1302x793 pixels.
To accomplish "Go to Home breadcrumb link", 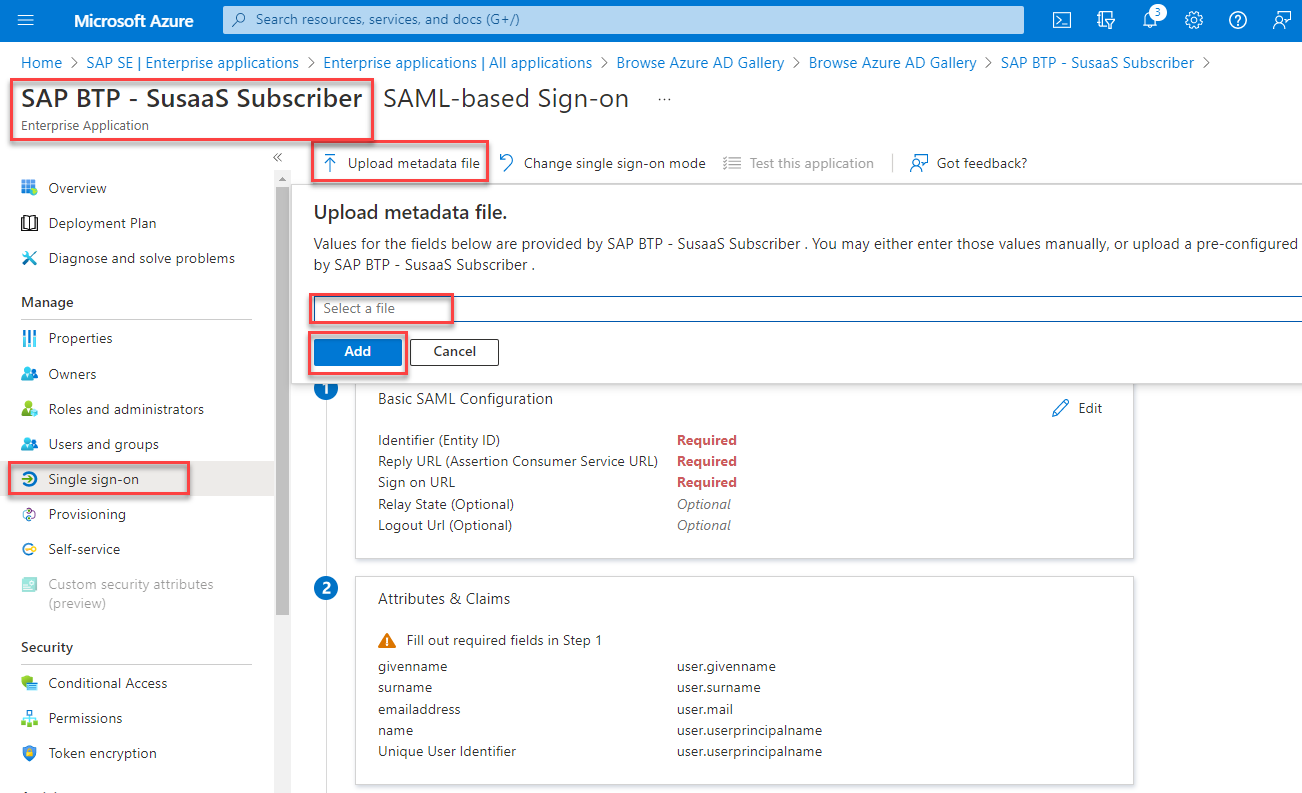I will (41, 62).
